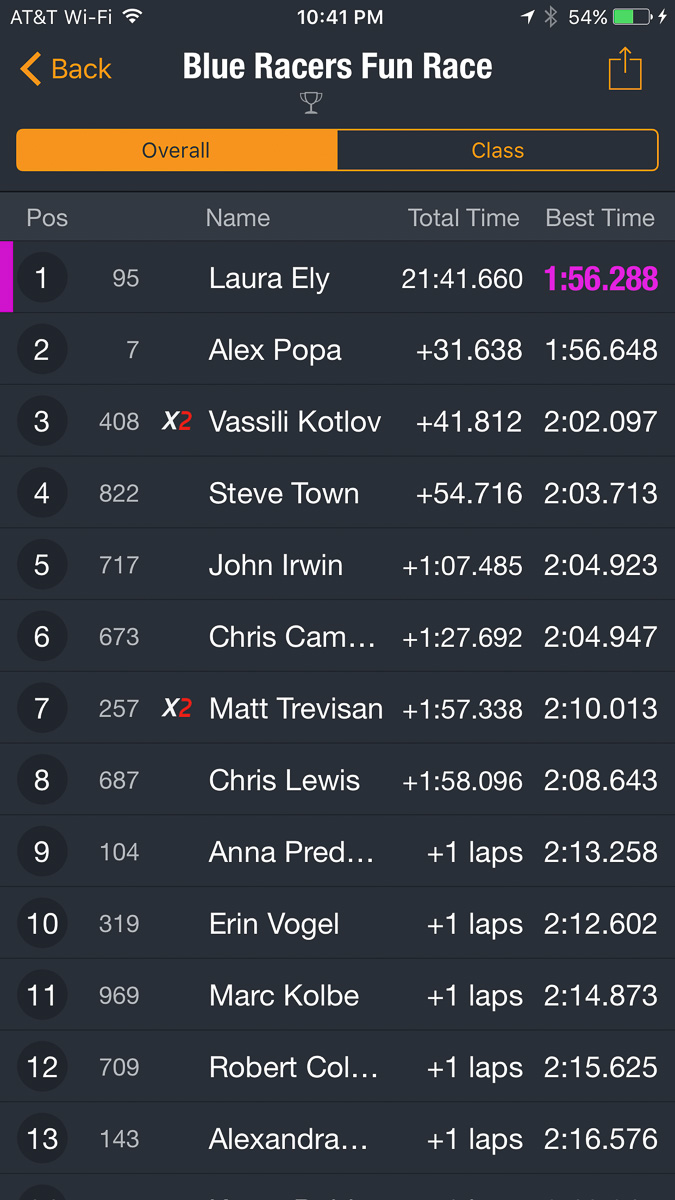The image size is (675, 1200).
Task: Switch to the Class tab
Action: (497, 151)
